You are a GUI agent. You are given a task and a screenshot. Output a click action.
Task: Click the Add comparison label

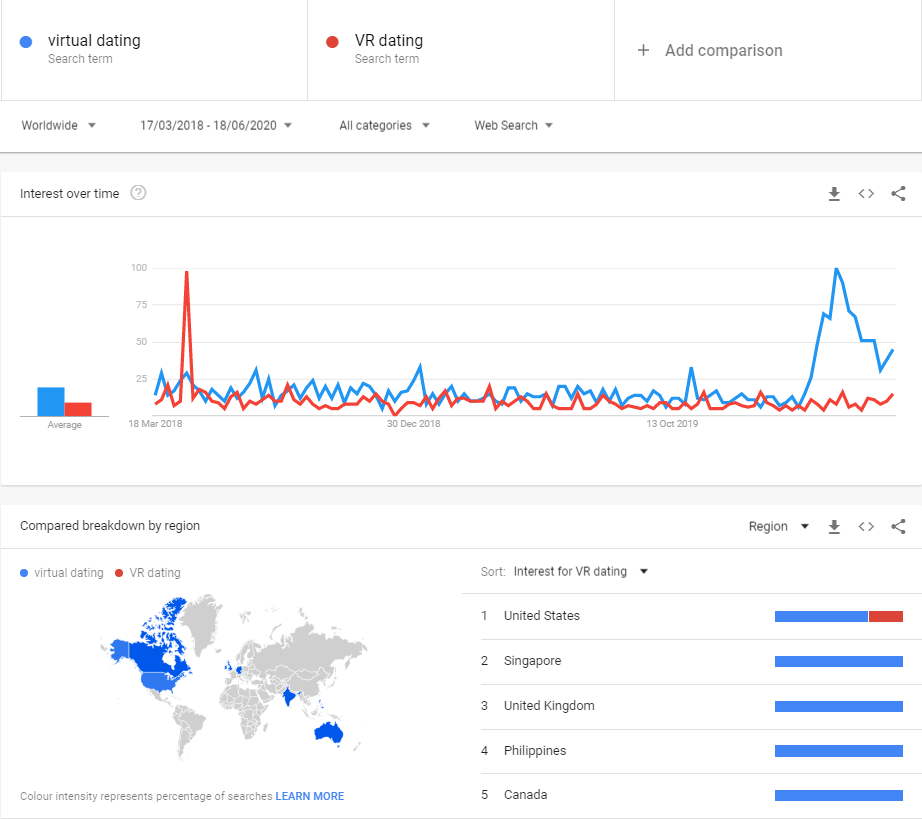[x=723, y=51]
